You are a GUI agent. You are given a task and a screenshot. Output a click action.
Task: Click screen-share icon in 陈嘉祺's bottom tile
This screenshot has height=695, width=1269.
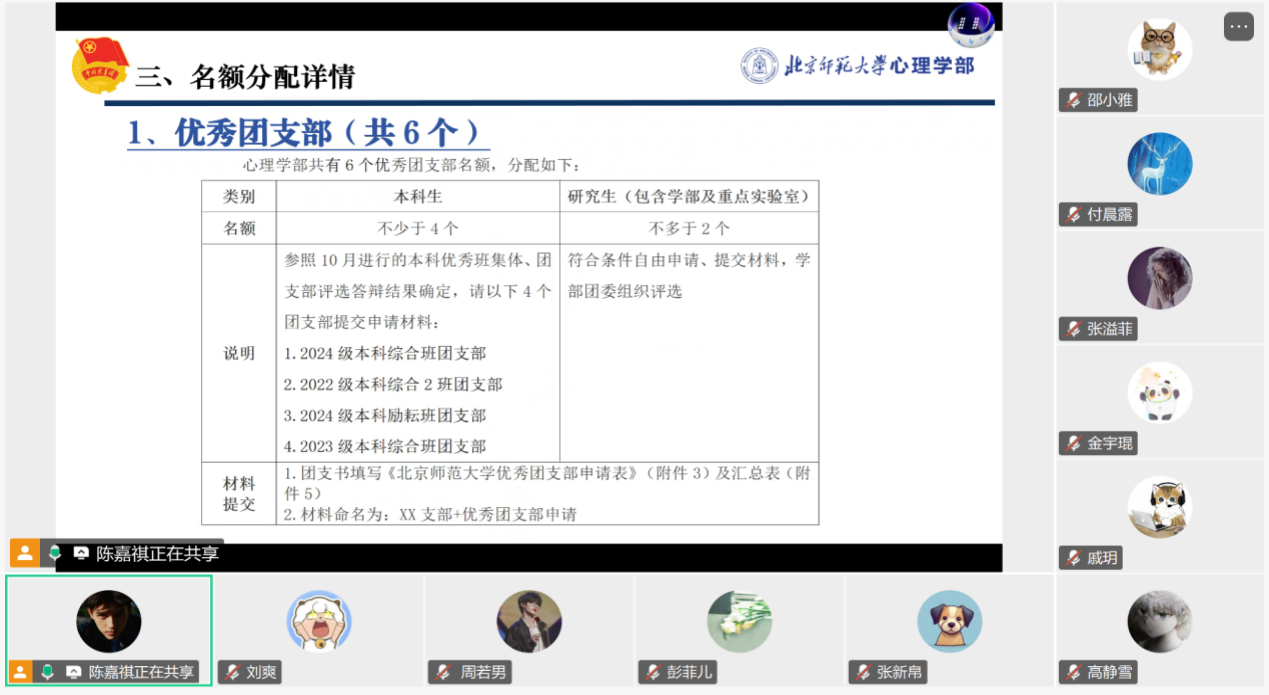(x=73, y=672)
